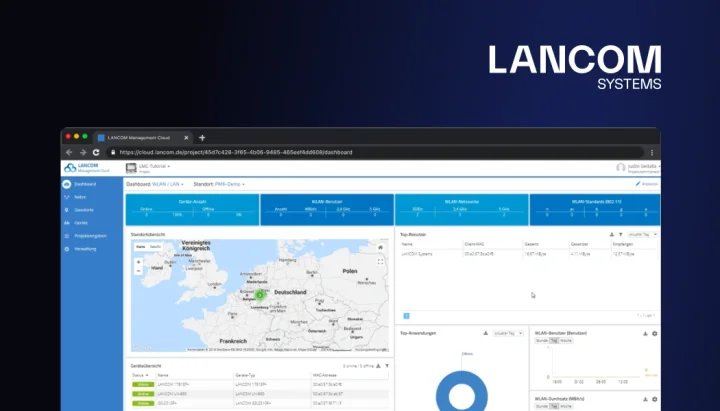The image size is (720, 411).
Task: Click the browser address bar URL
Action: click(x=236, y=152)
